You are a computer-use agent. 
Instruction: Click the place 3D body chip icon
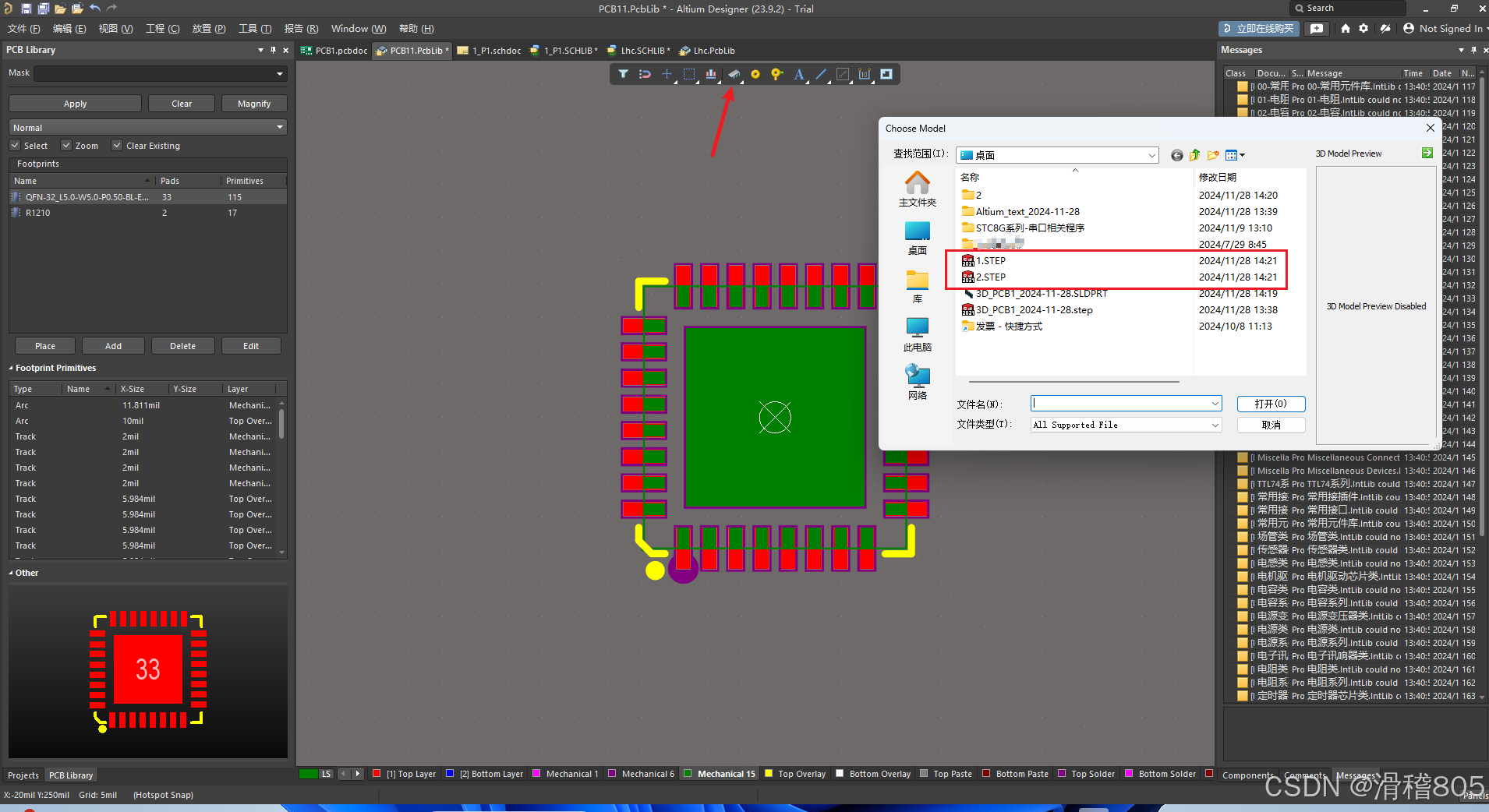point(734,74)
